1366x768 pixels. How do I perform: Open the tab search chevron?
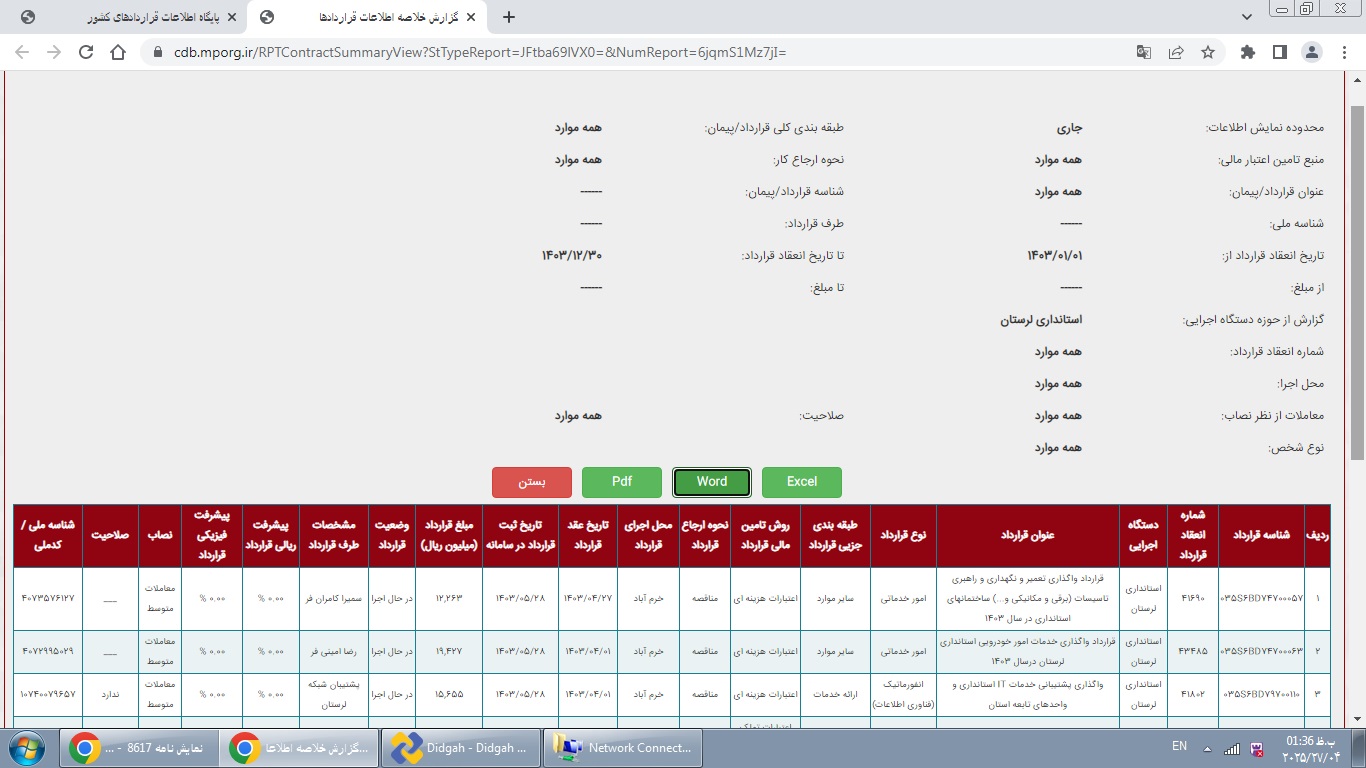[x=1247, y=17]
